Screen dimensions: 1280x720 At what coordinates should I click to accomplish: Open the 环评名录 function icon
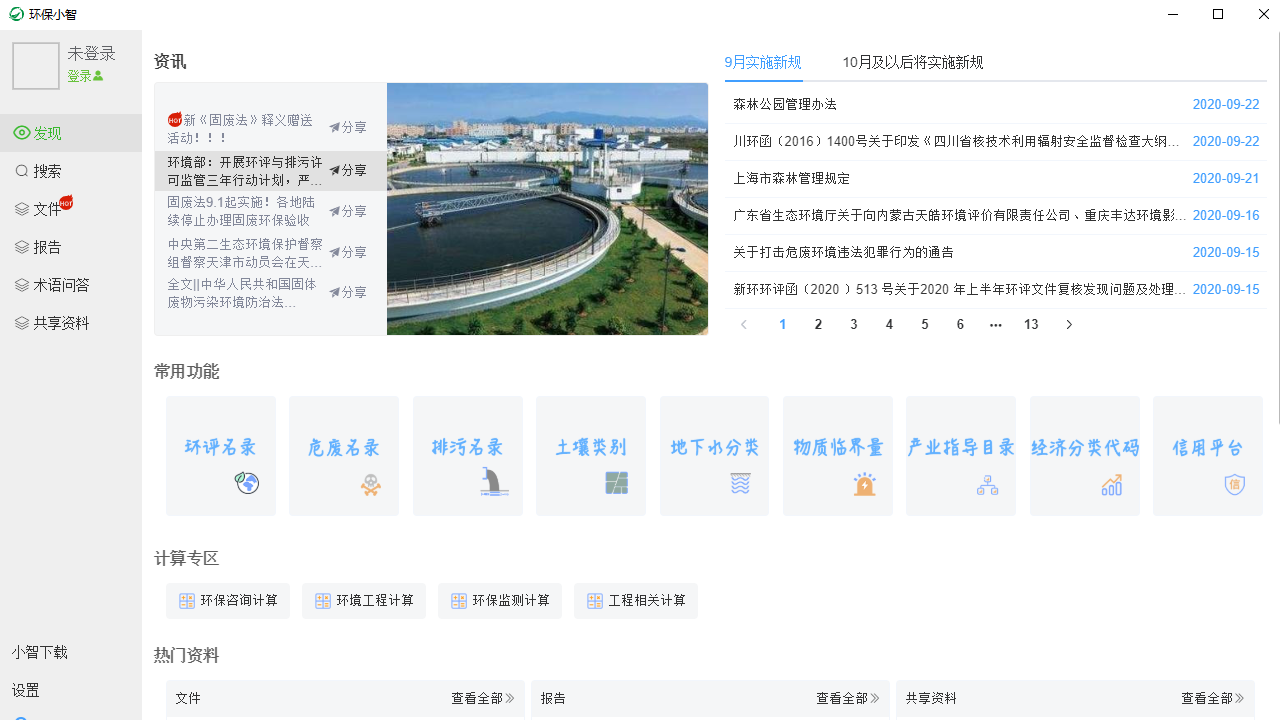click(x=220, y=456)
